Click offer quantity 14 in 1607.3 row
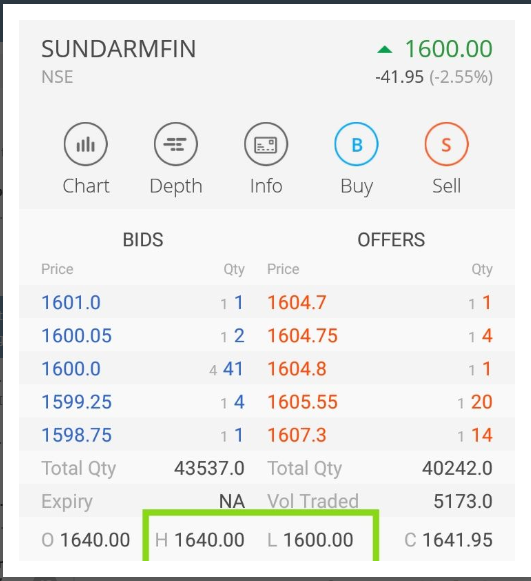This screenshot has height=581, width=531. click(482, 435)
